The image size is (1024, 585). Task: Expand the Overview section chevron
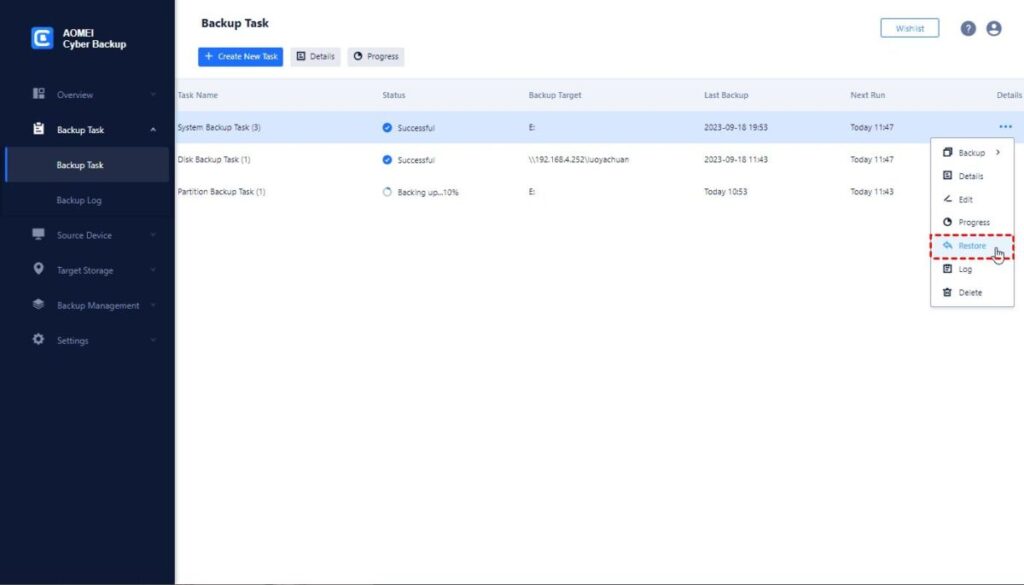pyautogui.click(x=153, y=95)
